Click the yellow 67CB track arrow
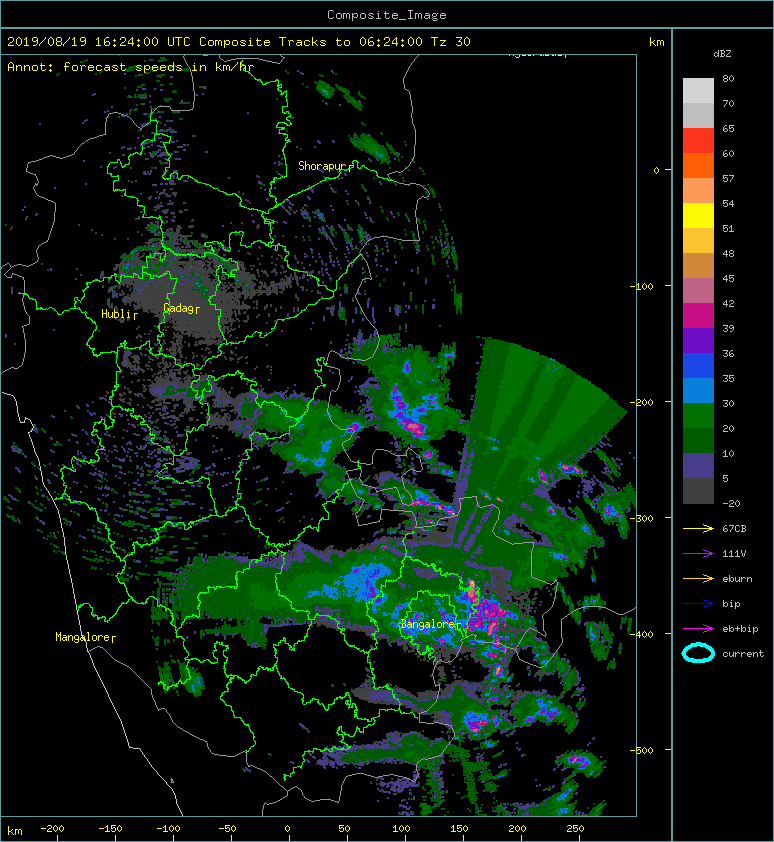774x842 pixels. tap(698, 528)
